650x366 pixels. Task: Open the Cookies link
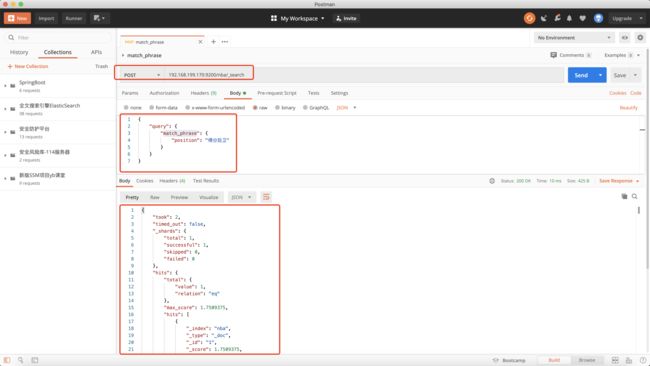617,93
